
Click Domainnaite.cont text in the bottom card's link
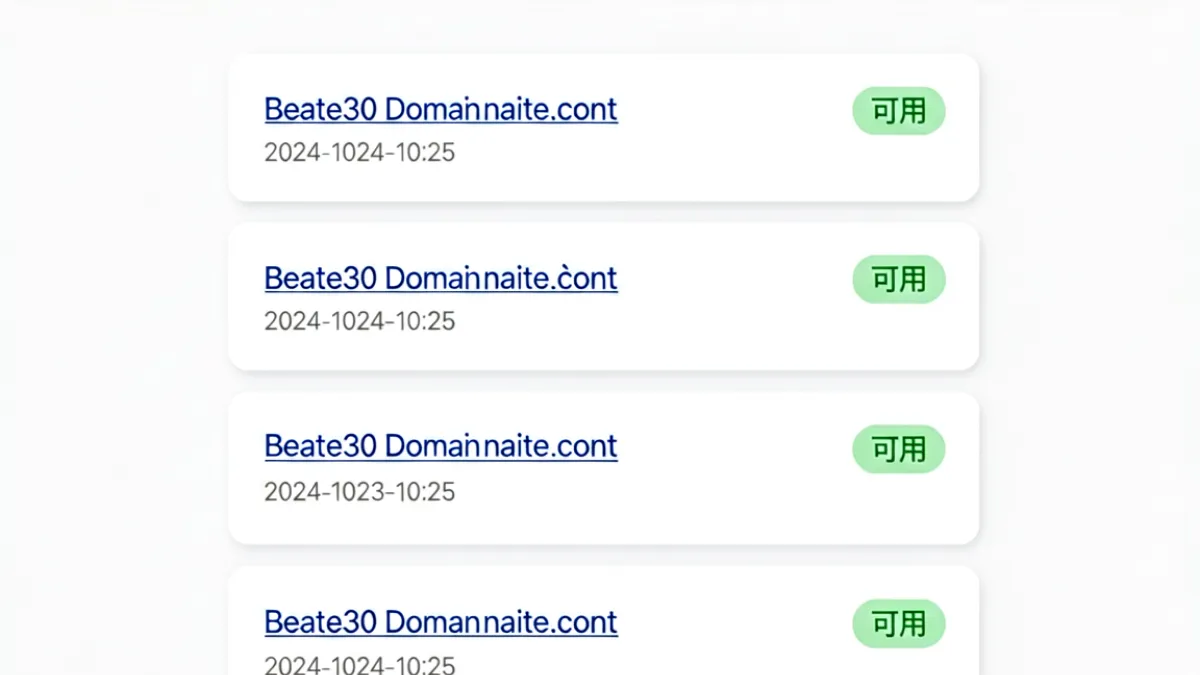[501, 622]
